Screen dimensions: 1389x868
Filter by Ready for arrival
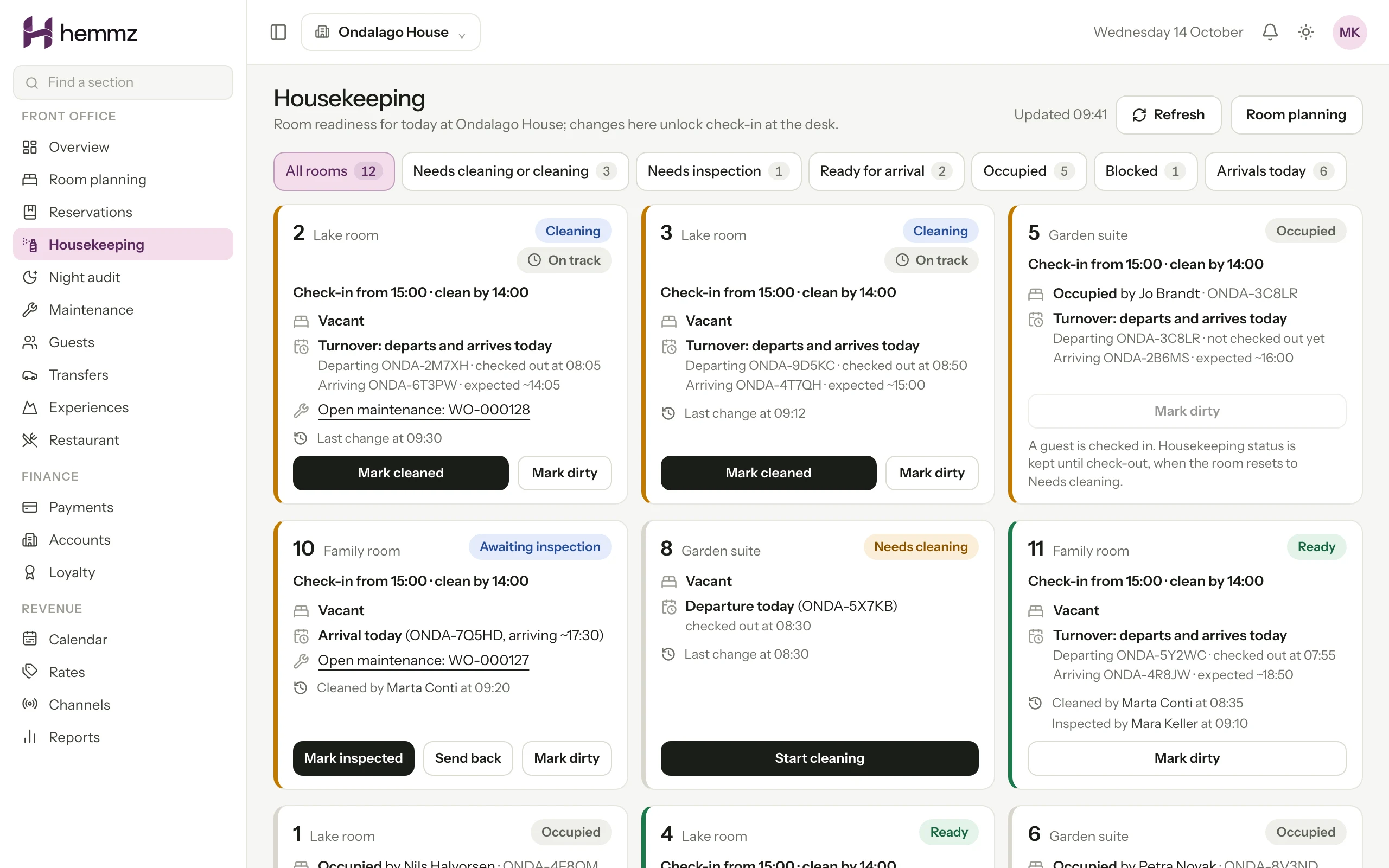(x=886, y=171)
